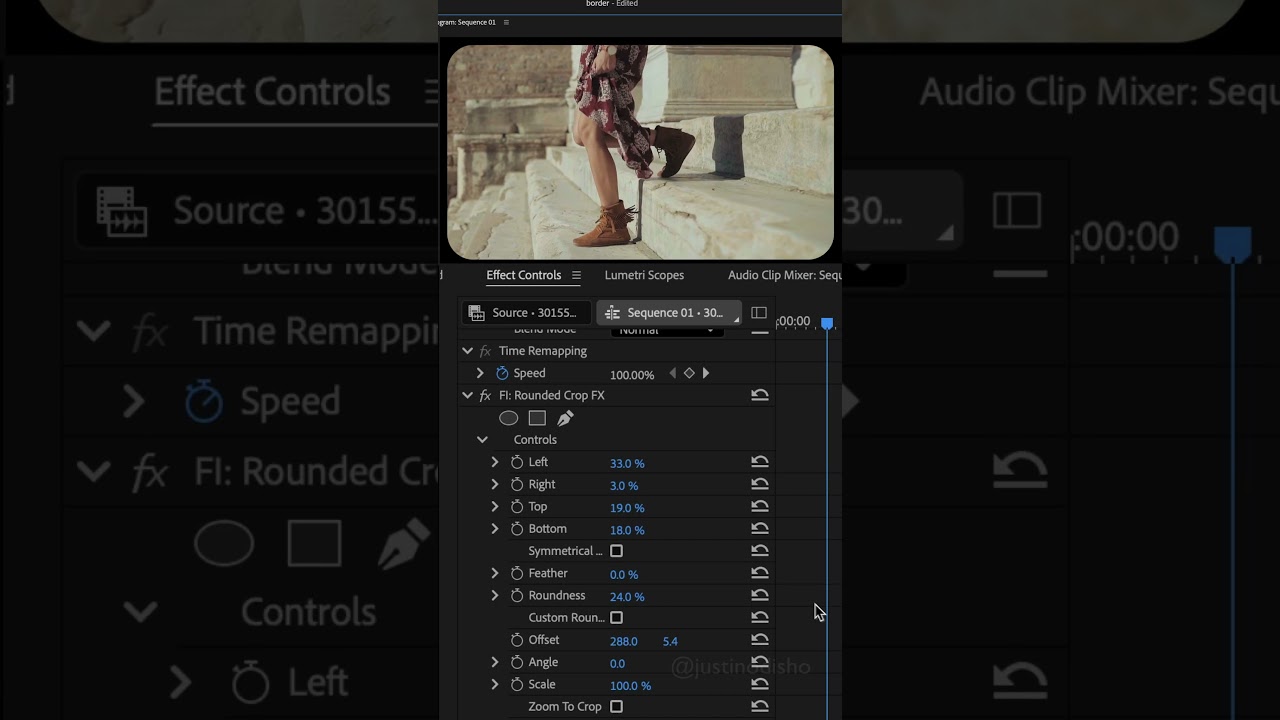Expand the Left property
This screenshot has height=720, width=1280.
494,462
